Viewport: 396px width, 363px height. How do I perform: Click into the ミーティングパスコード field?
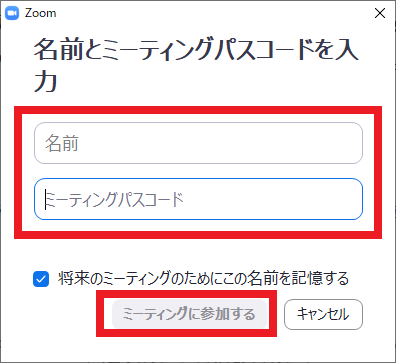tap(198, 199)
